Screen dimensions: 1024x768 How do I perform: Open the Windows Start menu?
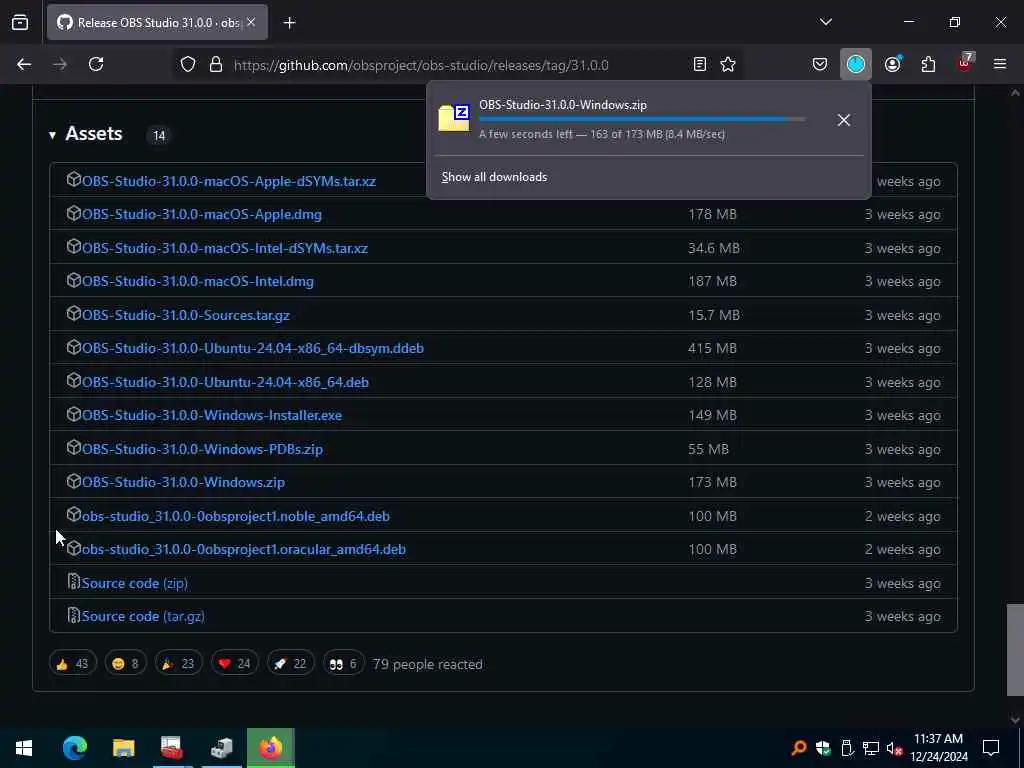[24, 748]
